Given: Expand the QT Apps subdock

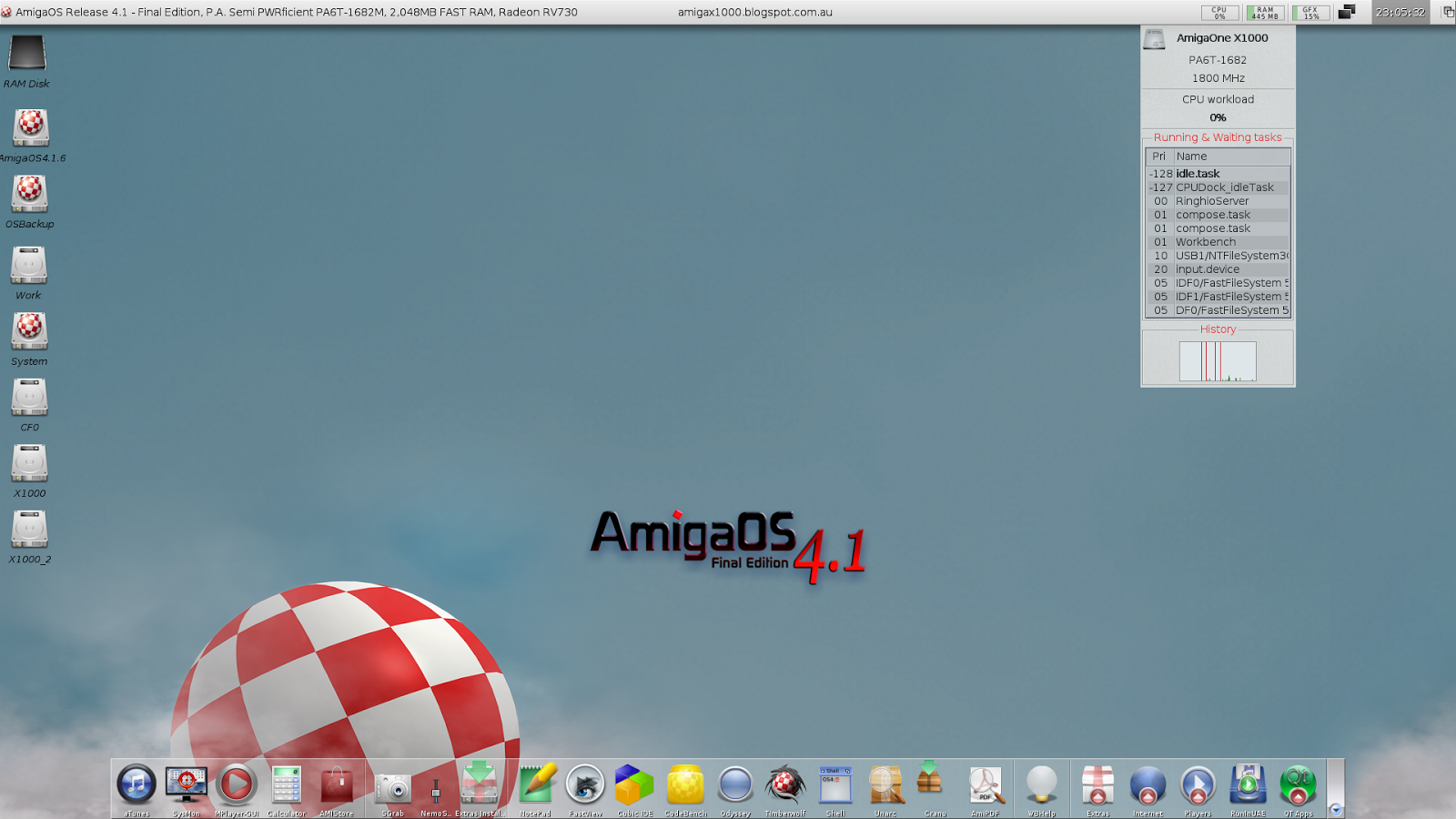Looking at the screenshot, I should [1298, 784].
